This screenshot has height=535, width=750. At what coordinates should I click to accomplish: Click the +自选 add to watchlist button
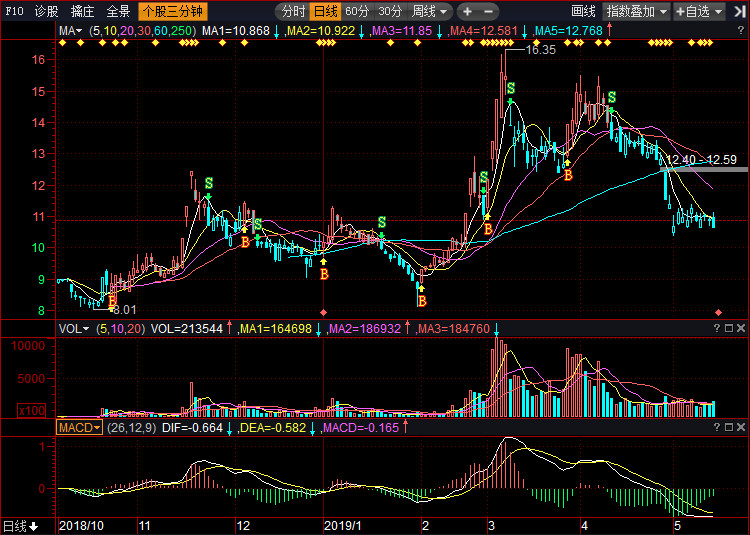(x=697, y=12)
